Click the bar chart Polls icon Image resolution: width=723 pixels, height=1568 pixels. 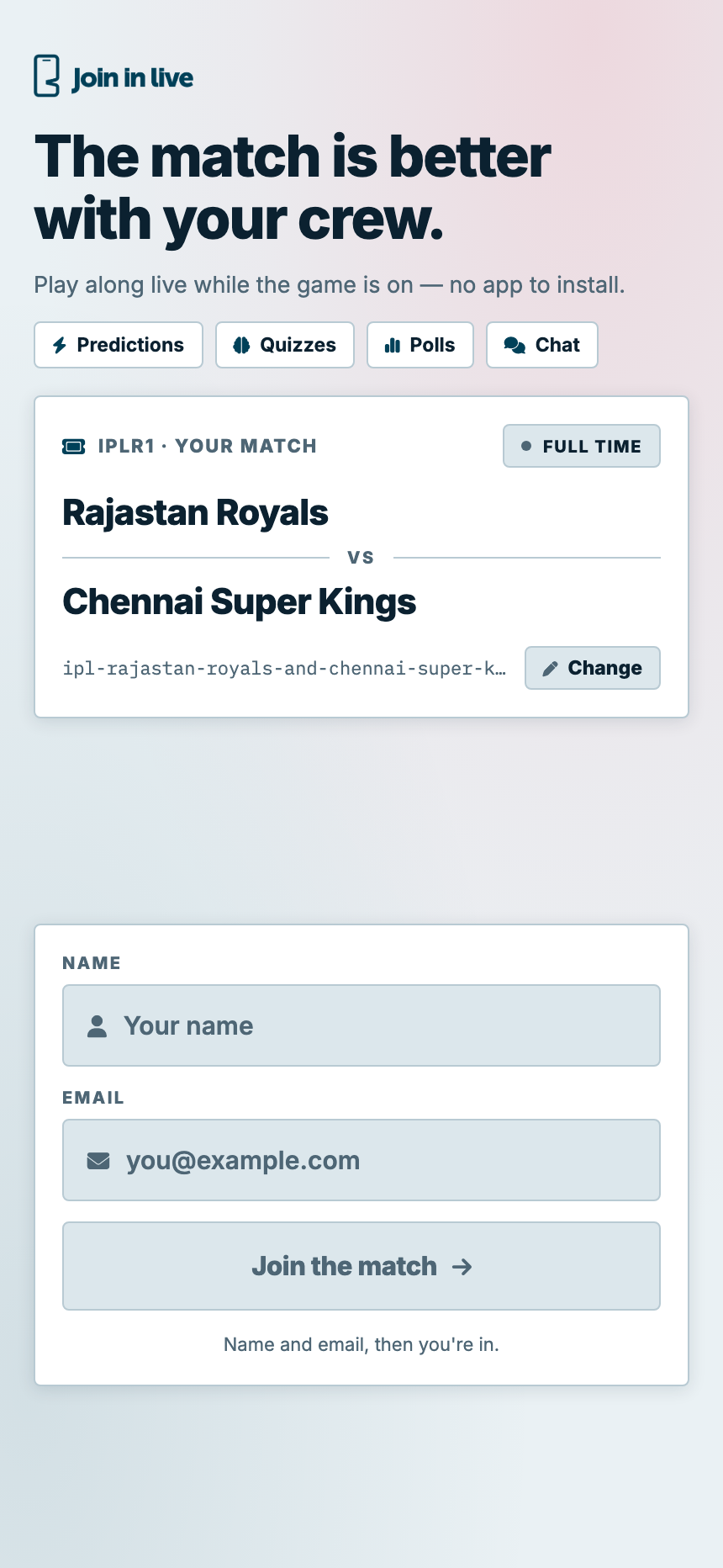point(392,345)
